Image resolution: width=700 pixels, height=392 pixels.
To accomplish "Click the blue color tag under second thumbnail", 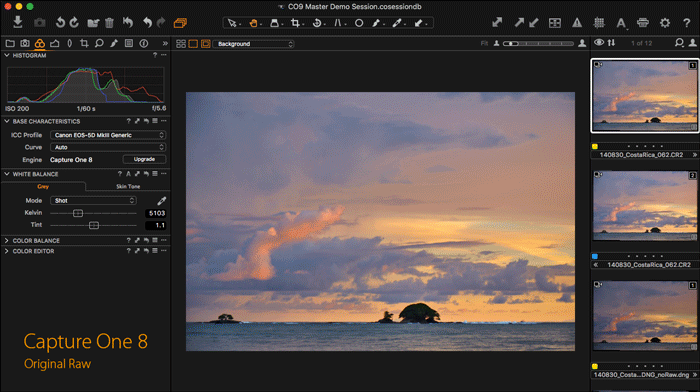I will coord(595,256).
